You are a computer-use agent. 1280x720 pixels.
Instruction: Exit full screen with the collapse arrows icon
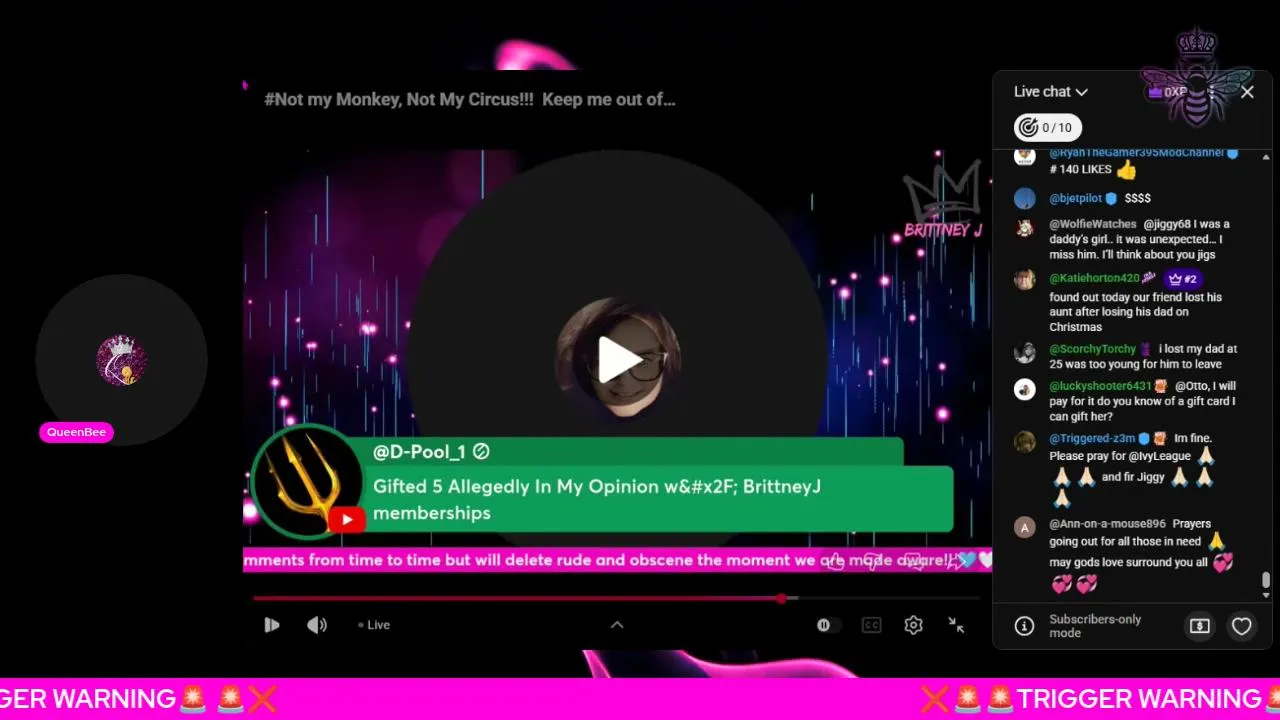pyautogui.click(x=956, y=625)
